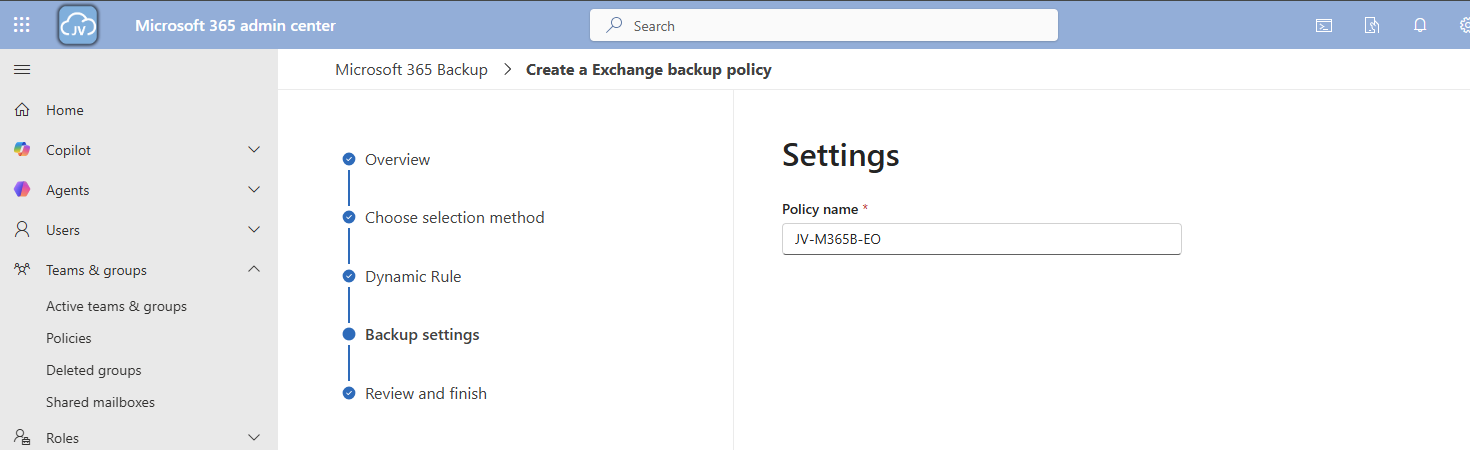Click the JV cloud tenant logo

pos(78,25)
